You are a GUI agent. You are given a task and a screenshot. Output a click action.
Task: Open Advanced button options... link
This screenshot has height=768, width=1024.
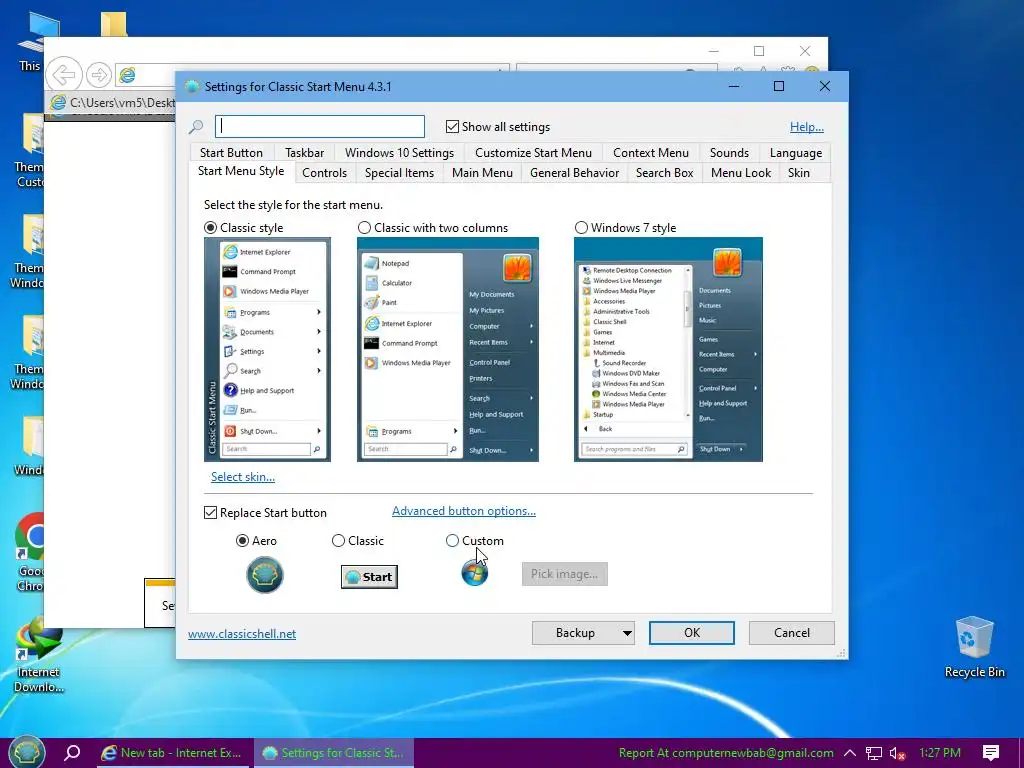[464, 511]
